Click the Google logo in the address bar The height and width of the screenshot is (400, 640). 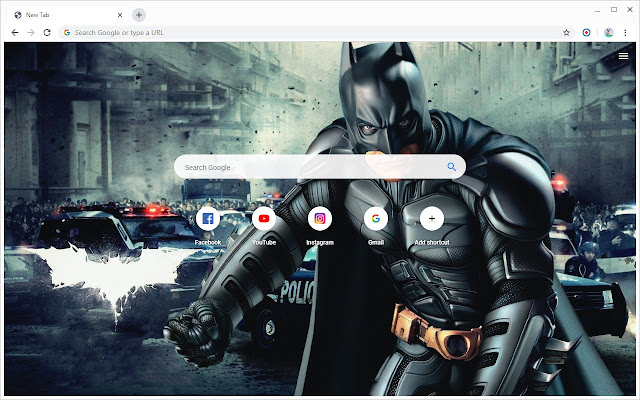67,33
